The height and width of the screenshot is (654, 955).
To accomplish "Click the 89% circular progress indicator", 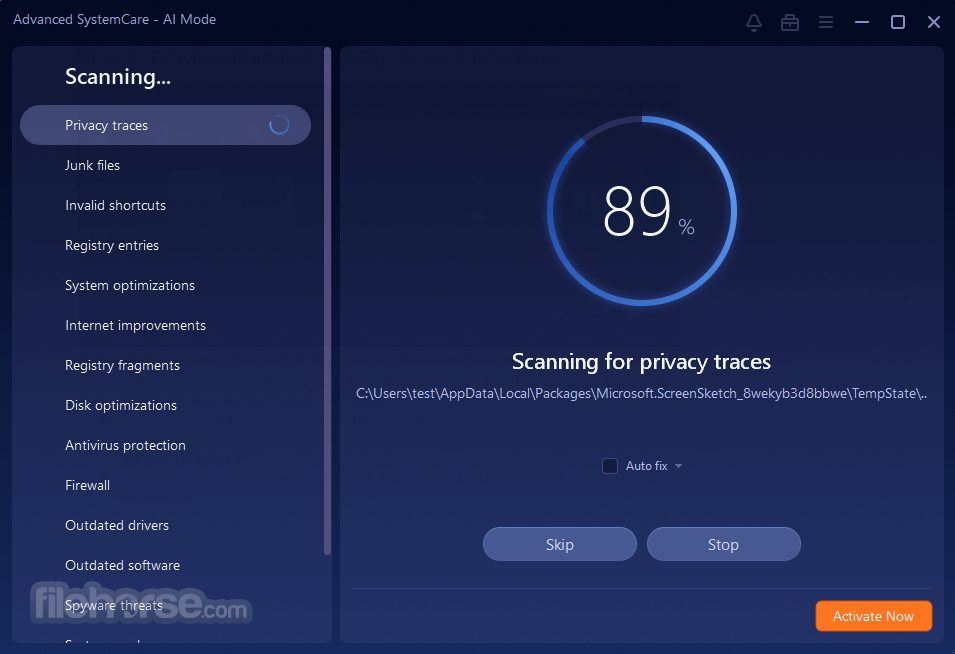I will click(x=642, y=211).
